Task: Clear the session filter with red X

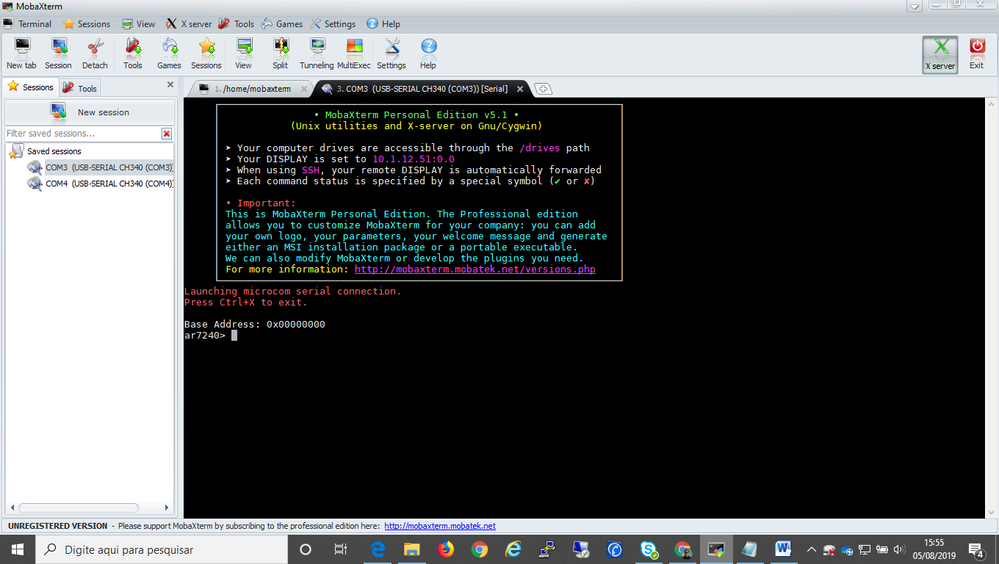Action: pos(166,133)
